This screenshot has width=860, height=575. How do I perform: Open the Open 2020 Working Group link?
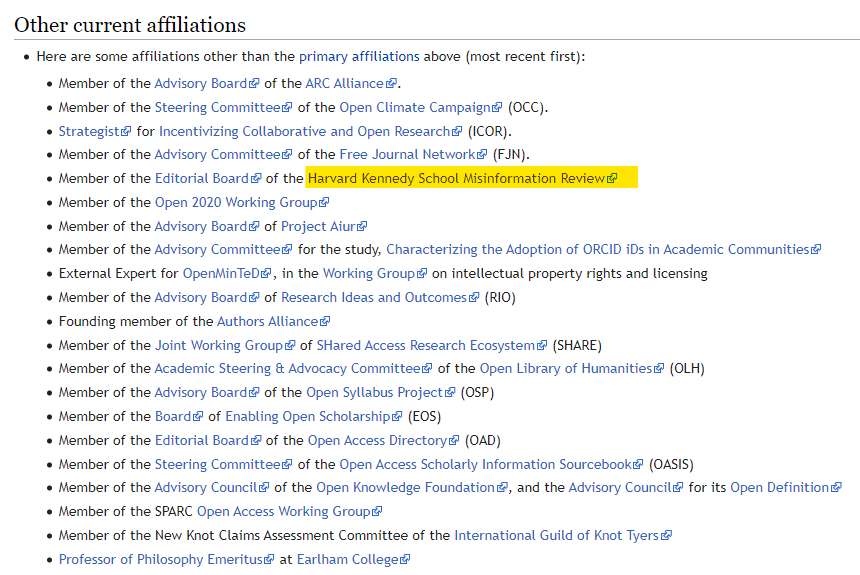(241, 202)
